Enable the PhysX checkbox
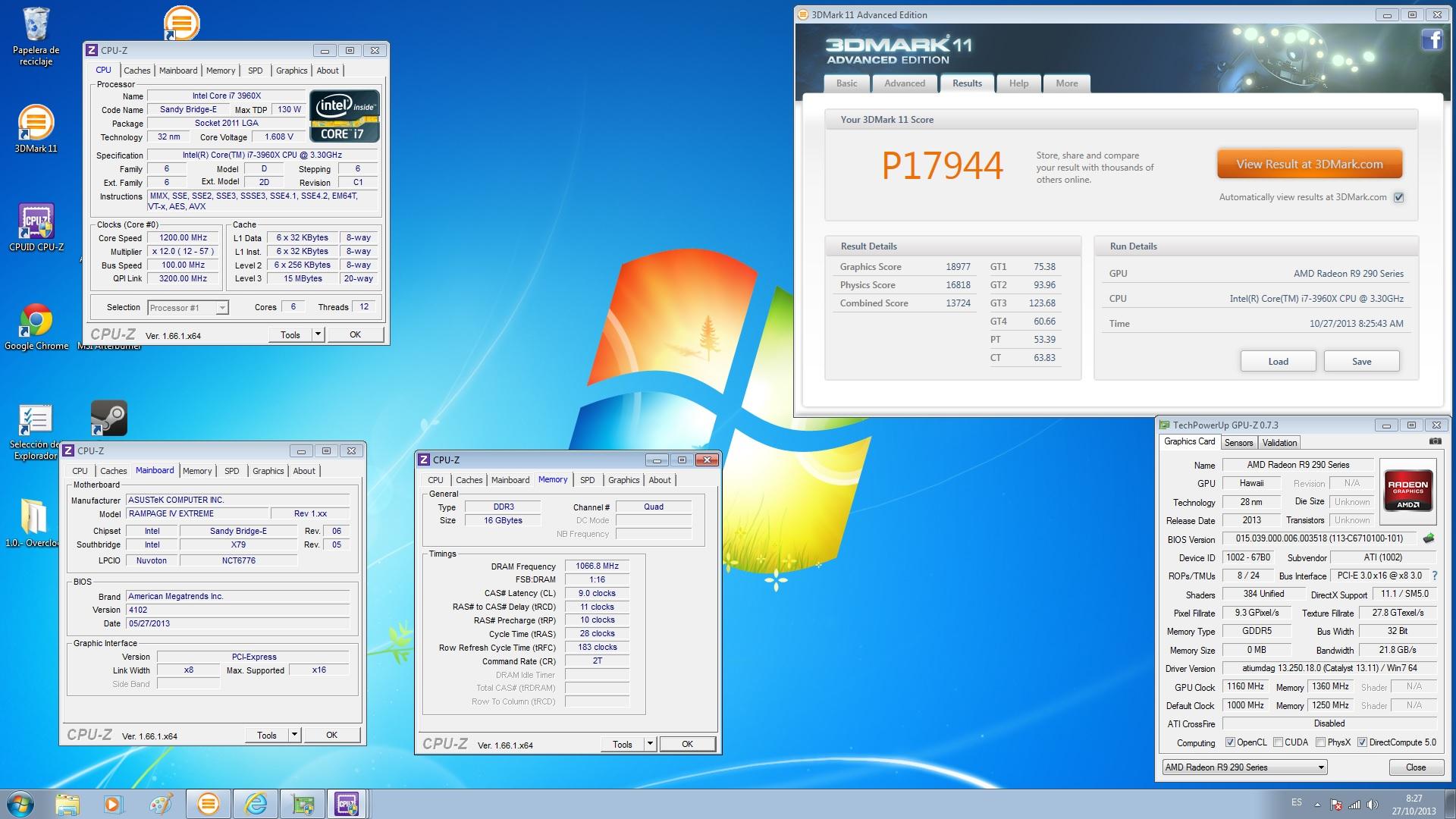 pos(1320,742)
